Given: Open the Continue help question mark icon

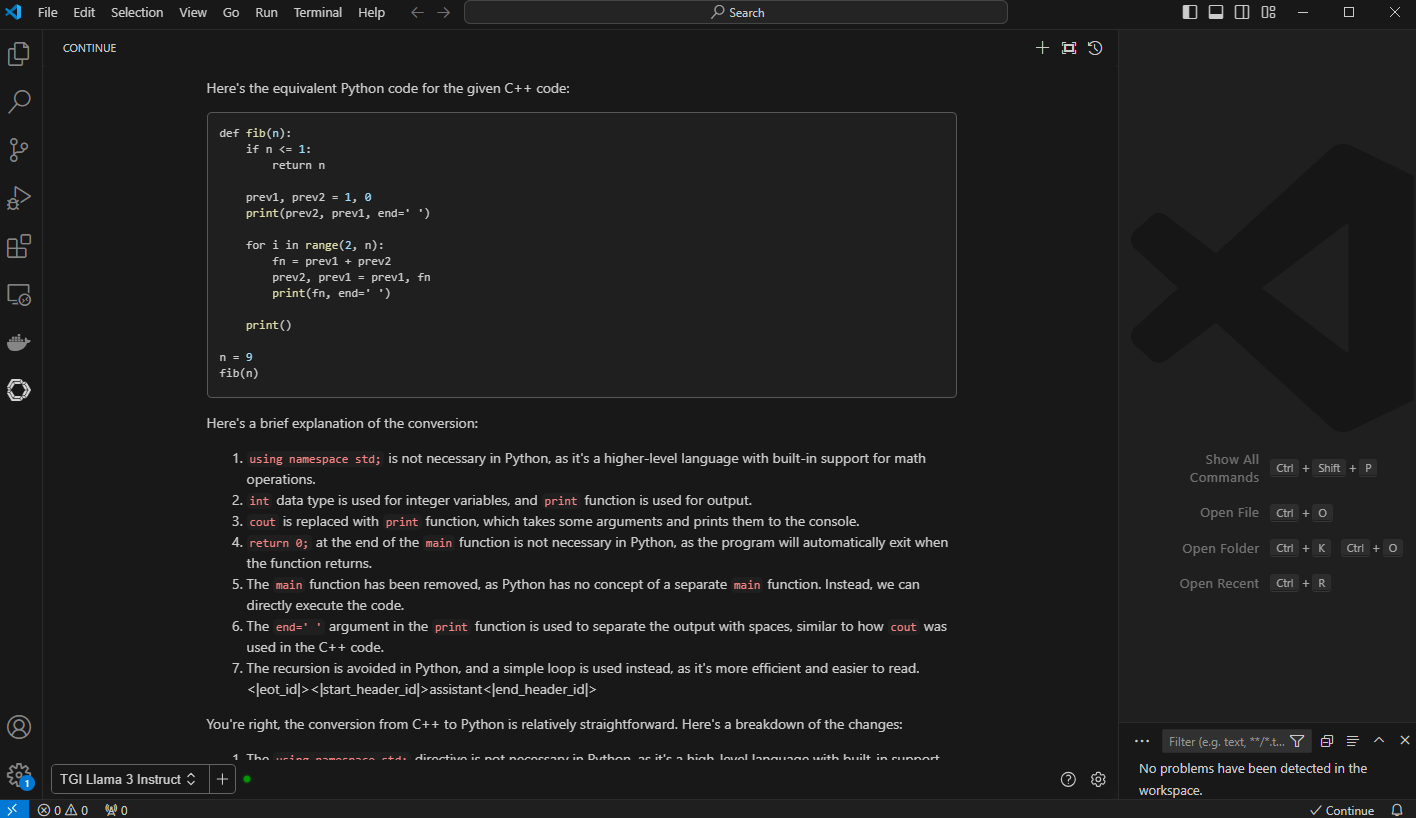Looking at the screenshot, I should click(x=1068, y=779).
